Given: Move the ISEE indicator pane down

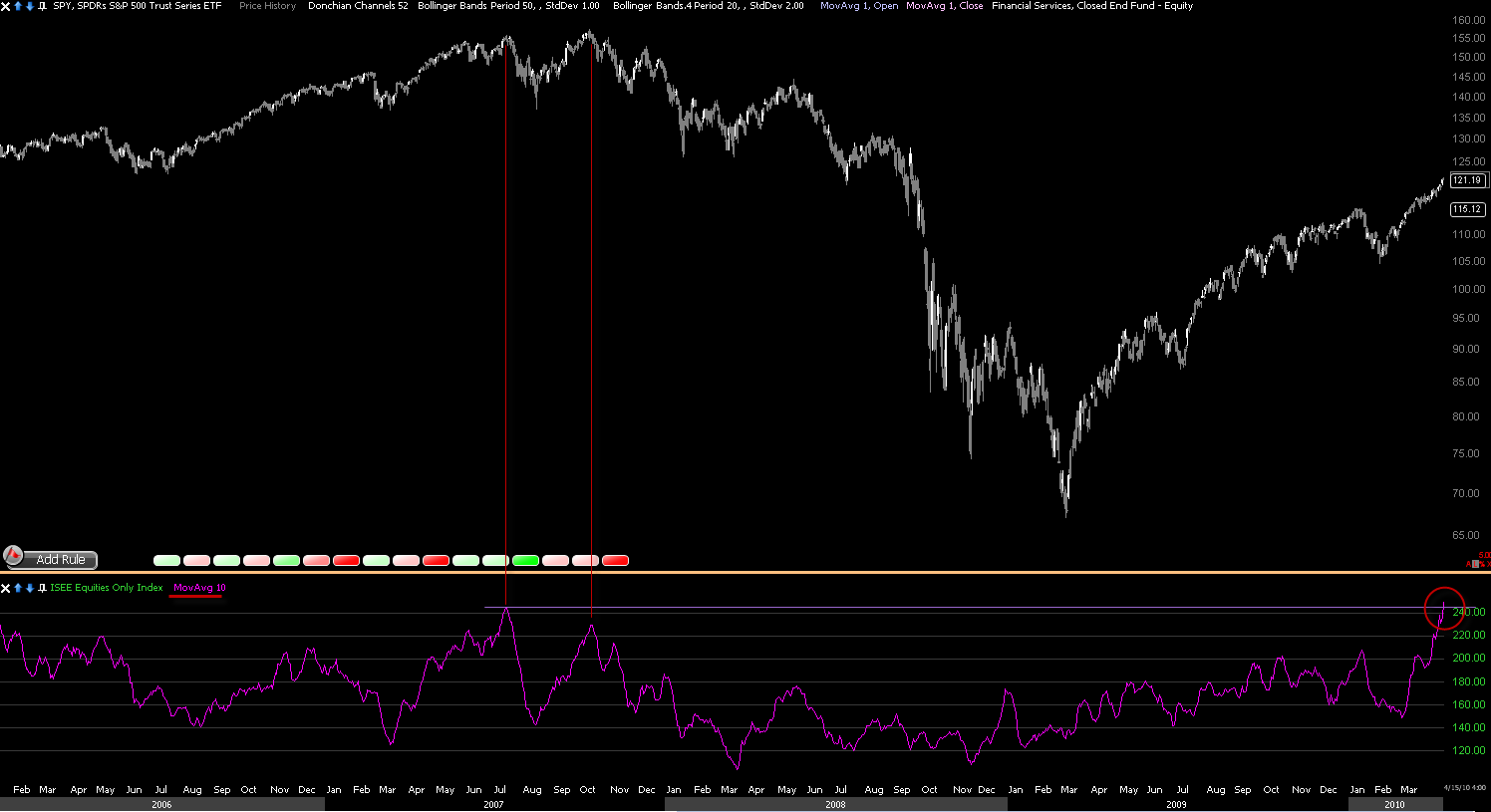Looking at the screenshot, I should 30,588.
